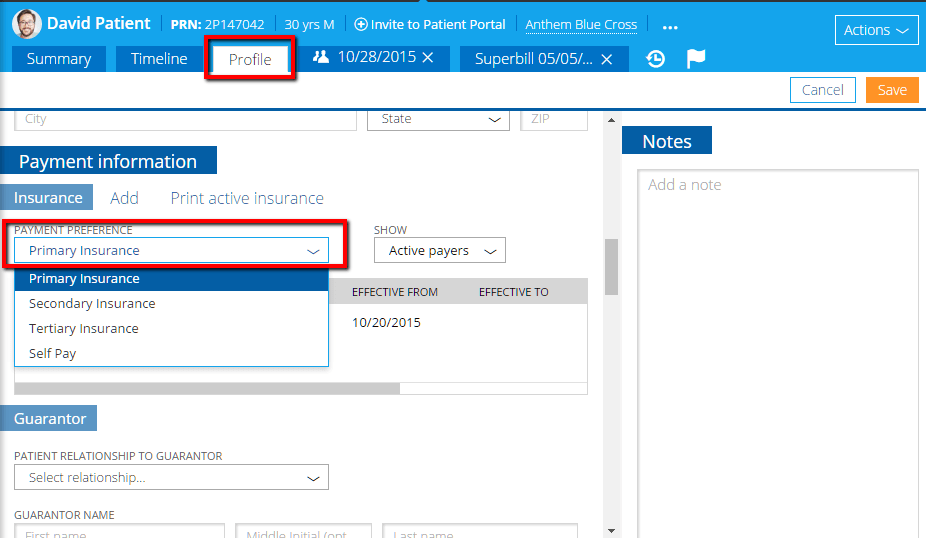Switch to the Timeline tab
Viewport: 926px width, 538px height.
159,59
